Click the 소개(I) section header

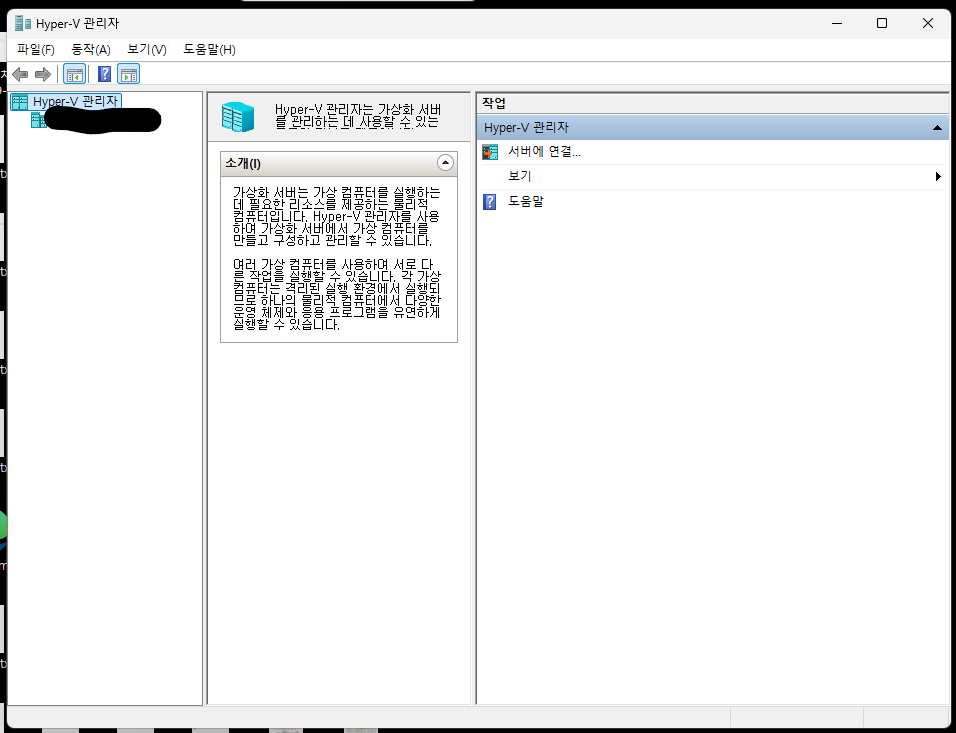tap(338, 163)
